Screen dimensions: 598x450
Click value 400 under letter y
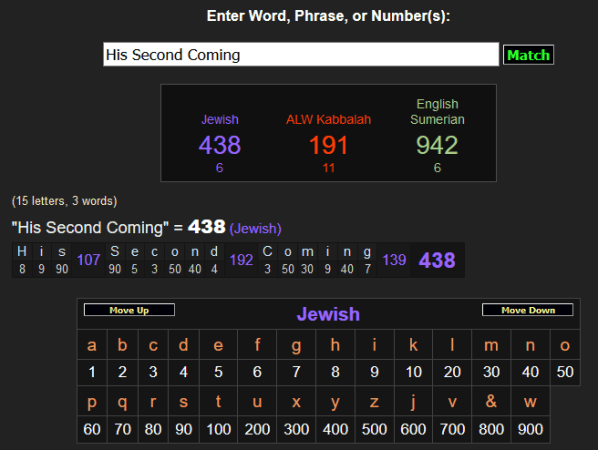[335, 429]
